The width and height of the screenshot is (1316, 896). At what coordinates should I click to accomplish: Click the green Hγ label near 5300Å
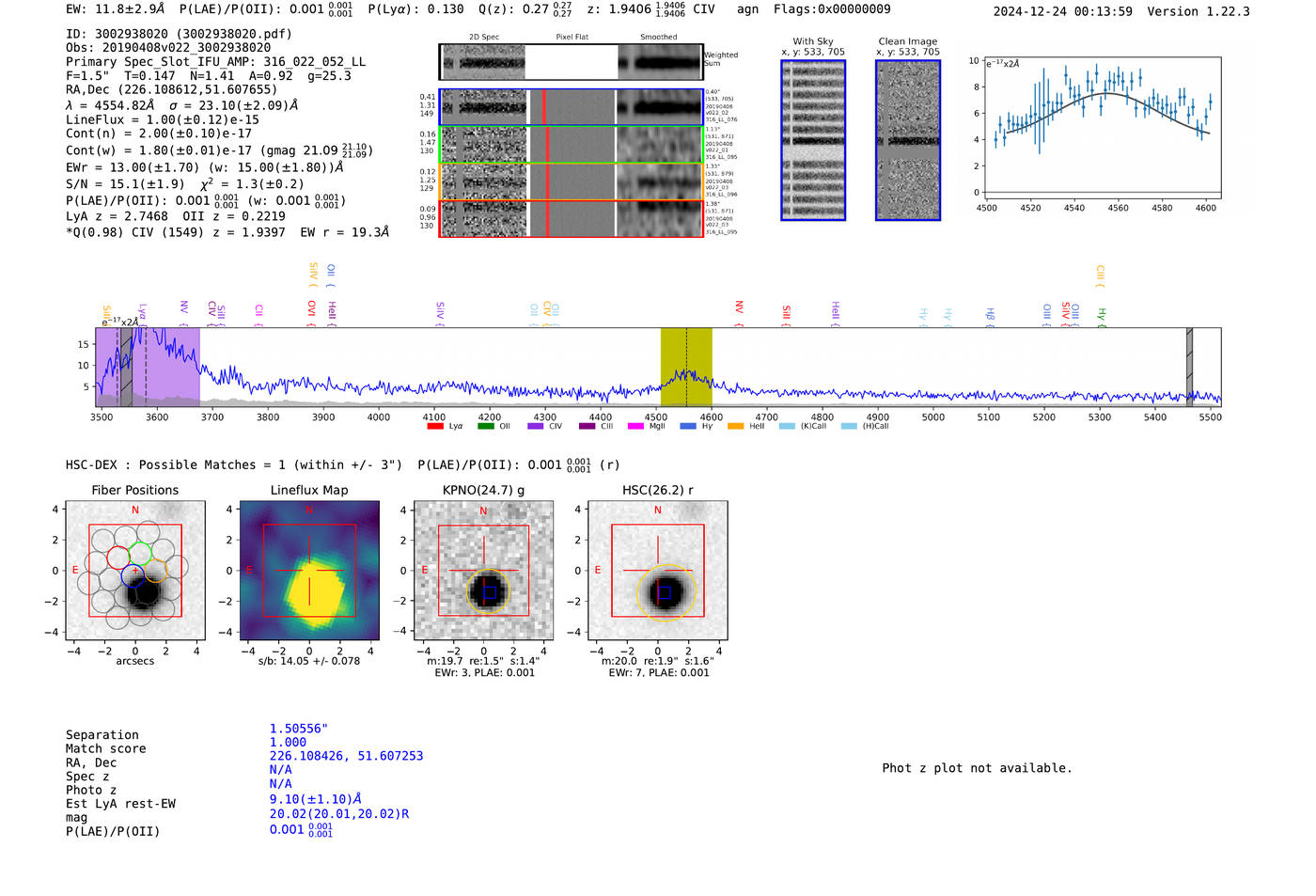pyautogui.click(x=1102, y=317)
